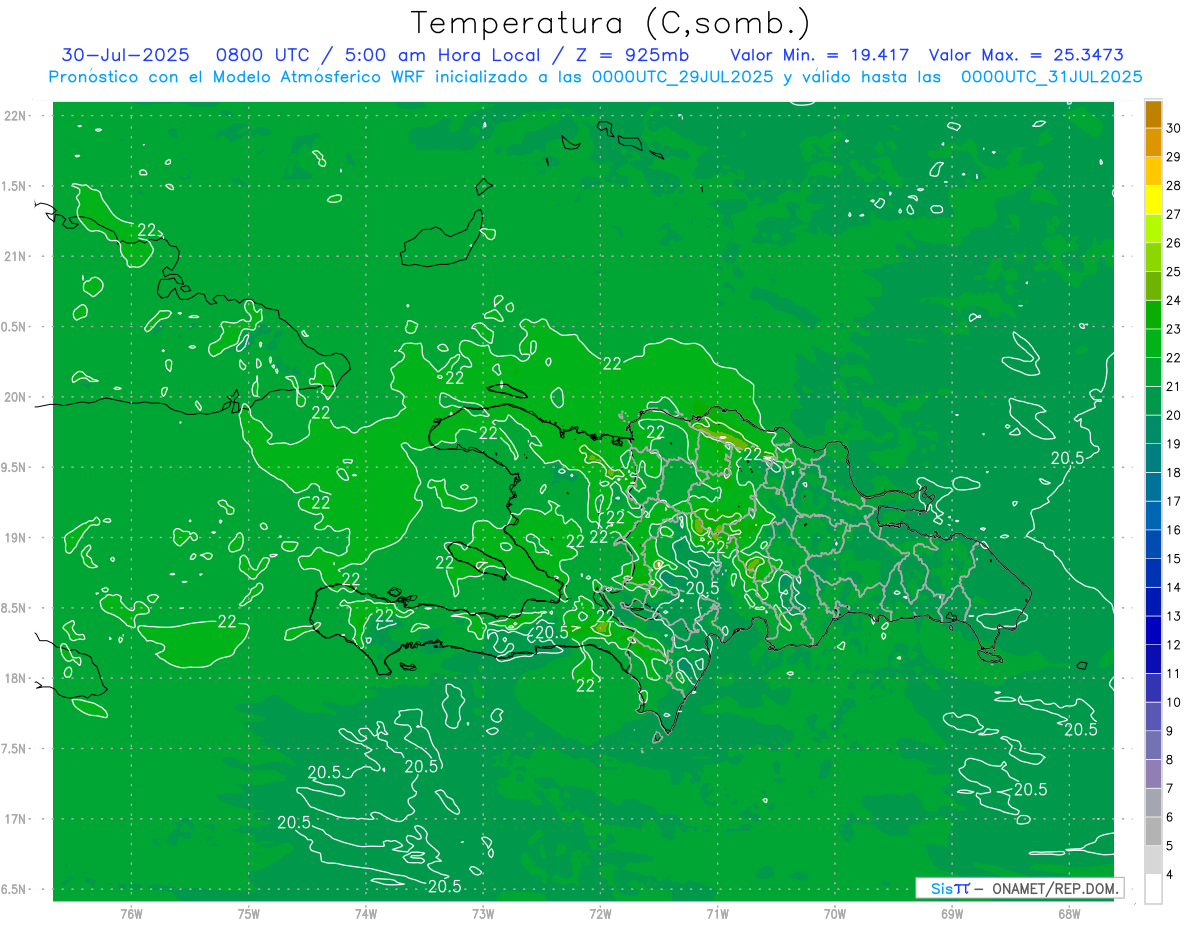This screenshot has width=1200, height=927.
Task: Click the '74W' longitude axis label
Action: click(x=366, y=913)
